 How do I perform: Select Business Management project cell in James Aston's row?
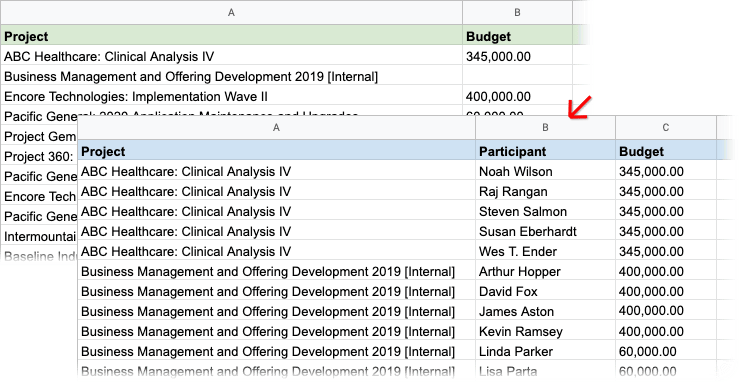click(277, 311)
